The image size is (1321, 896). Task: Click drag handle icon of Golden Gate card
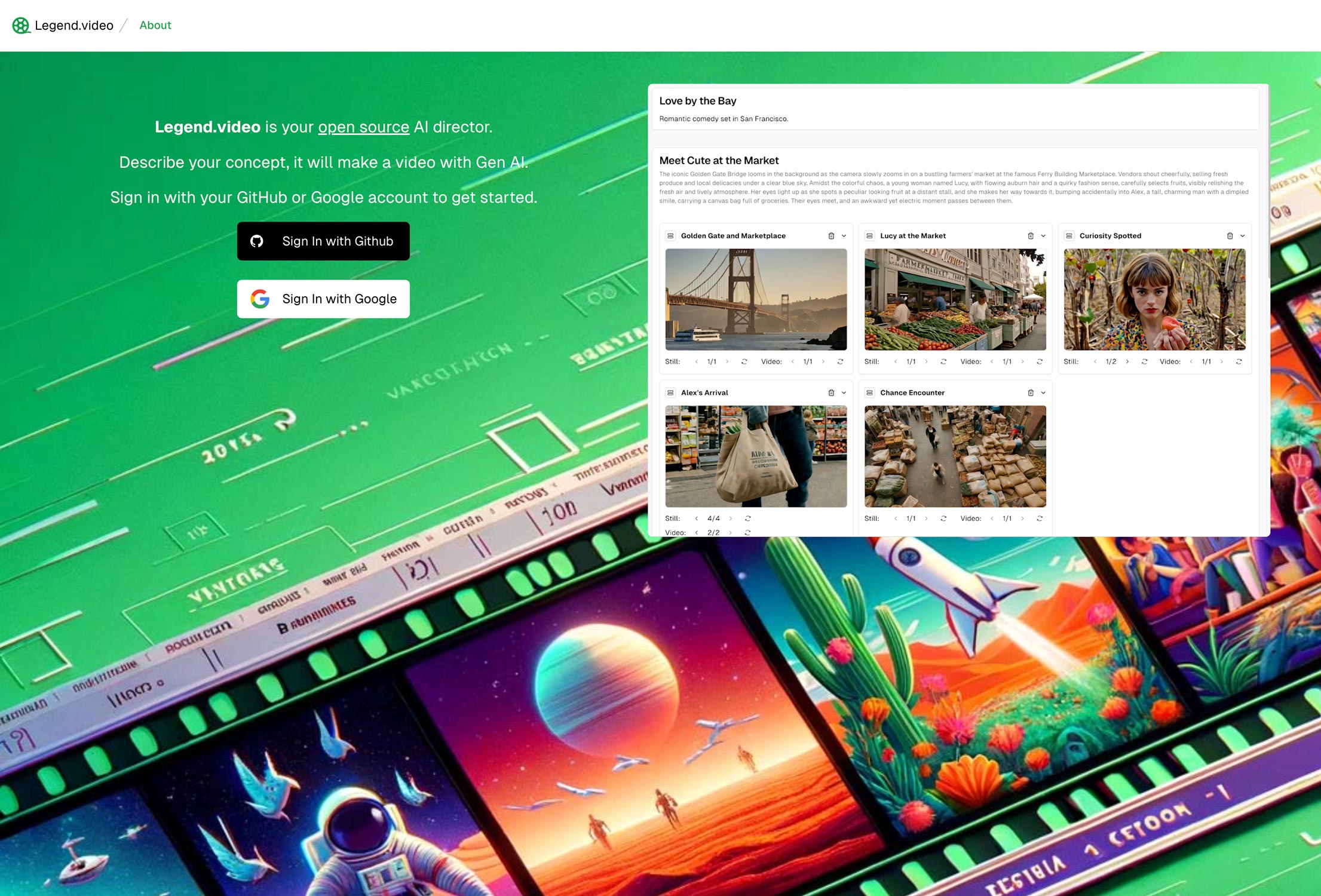(670, 236)
